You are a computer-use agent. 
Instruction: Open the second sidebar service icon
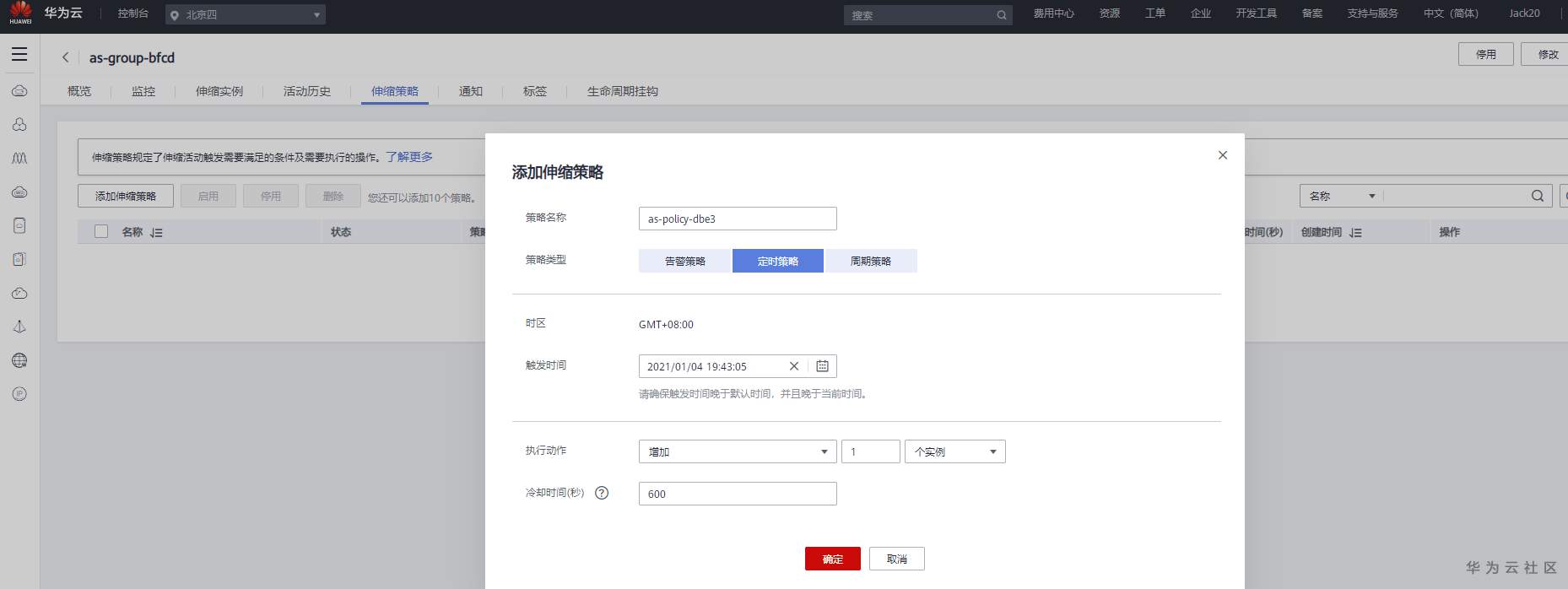point(19,124)
